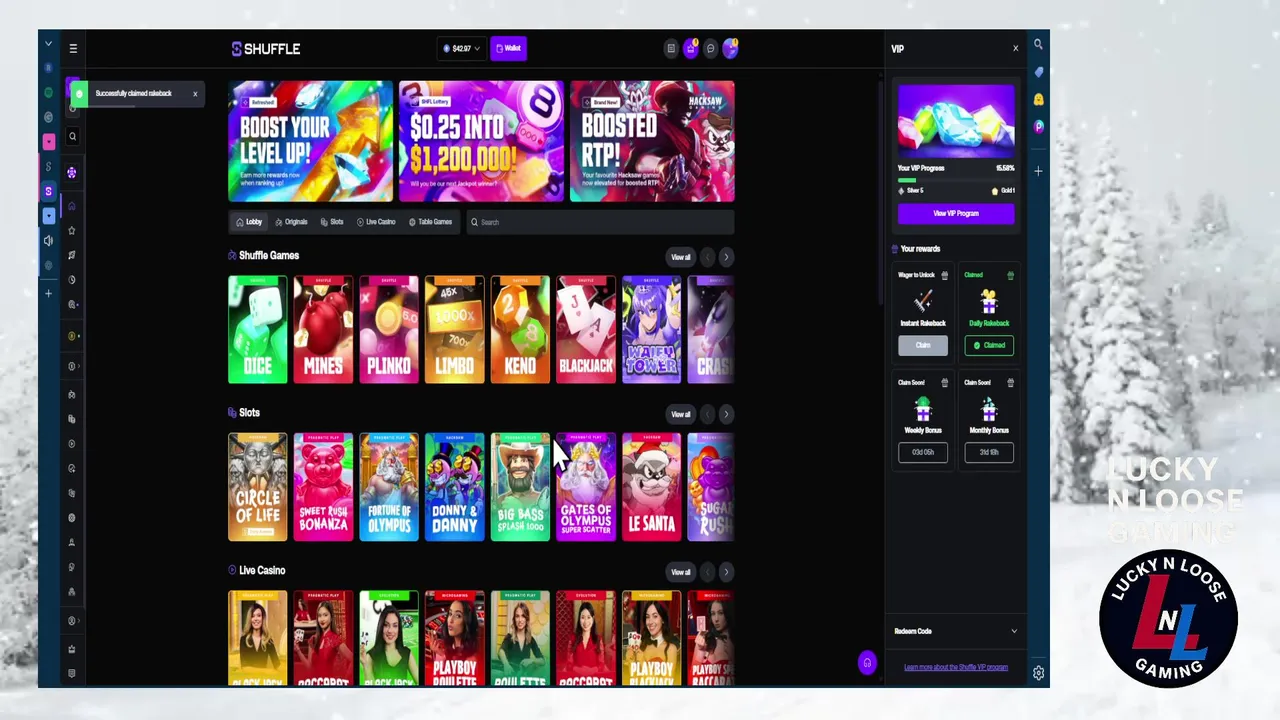Click the Shuffle logo

point(266,48)
